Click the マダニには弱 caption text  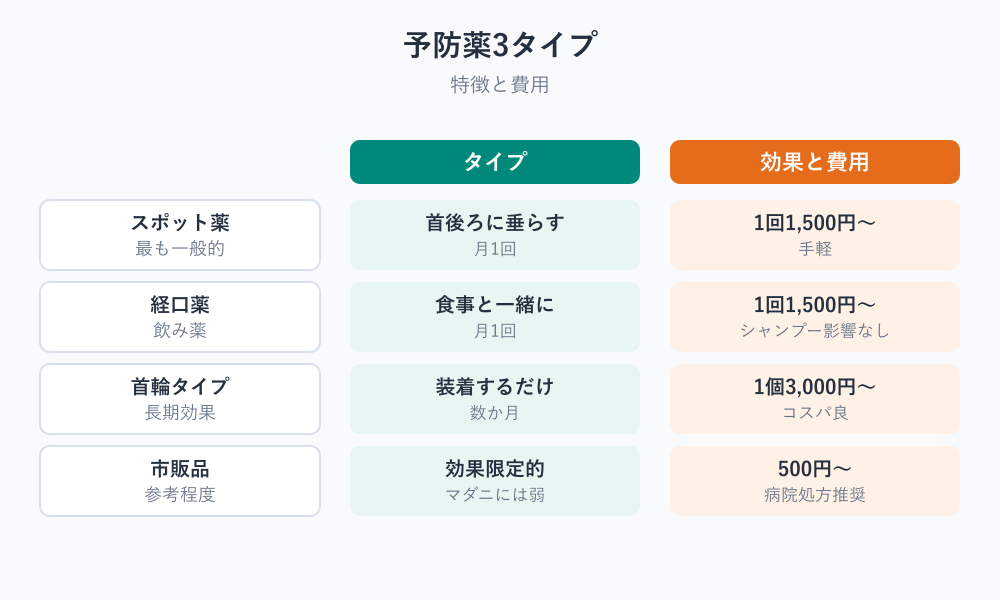(494, 495)
